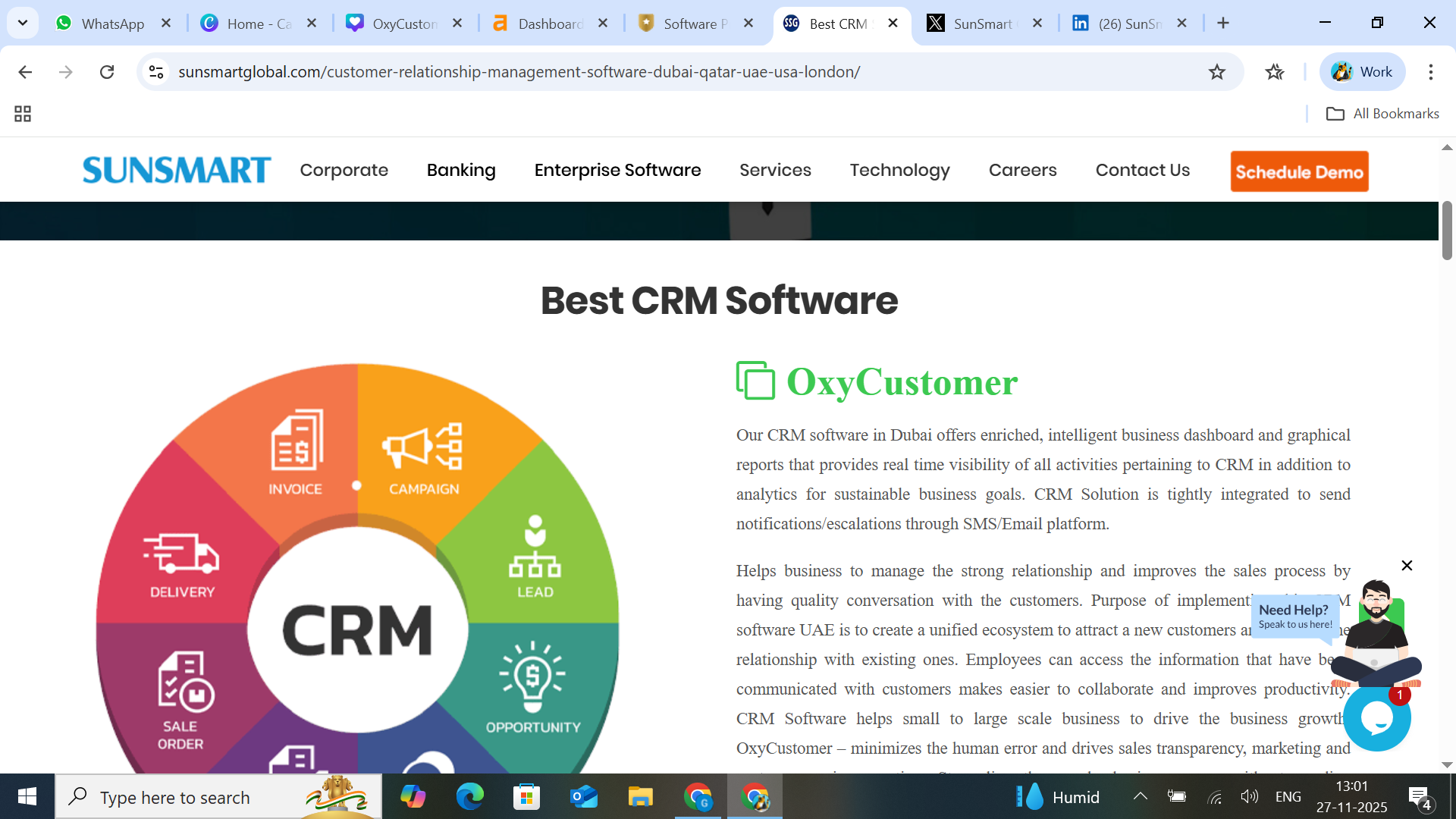1456x819 pixels.
Task: Open the volume control icon
Action: coord(1249,796)
